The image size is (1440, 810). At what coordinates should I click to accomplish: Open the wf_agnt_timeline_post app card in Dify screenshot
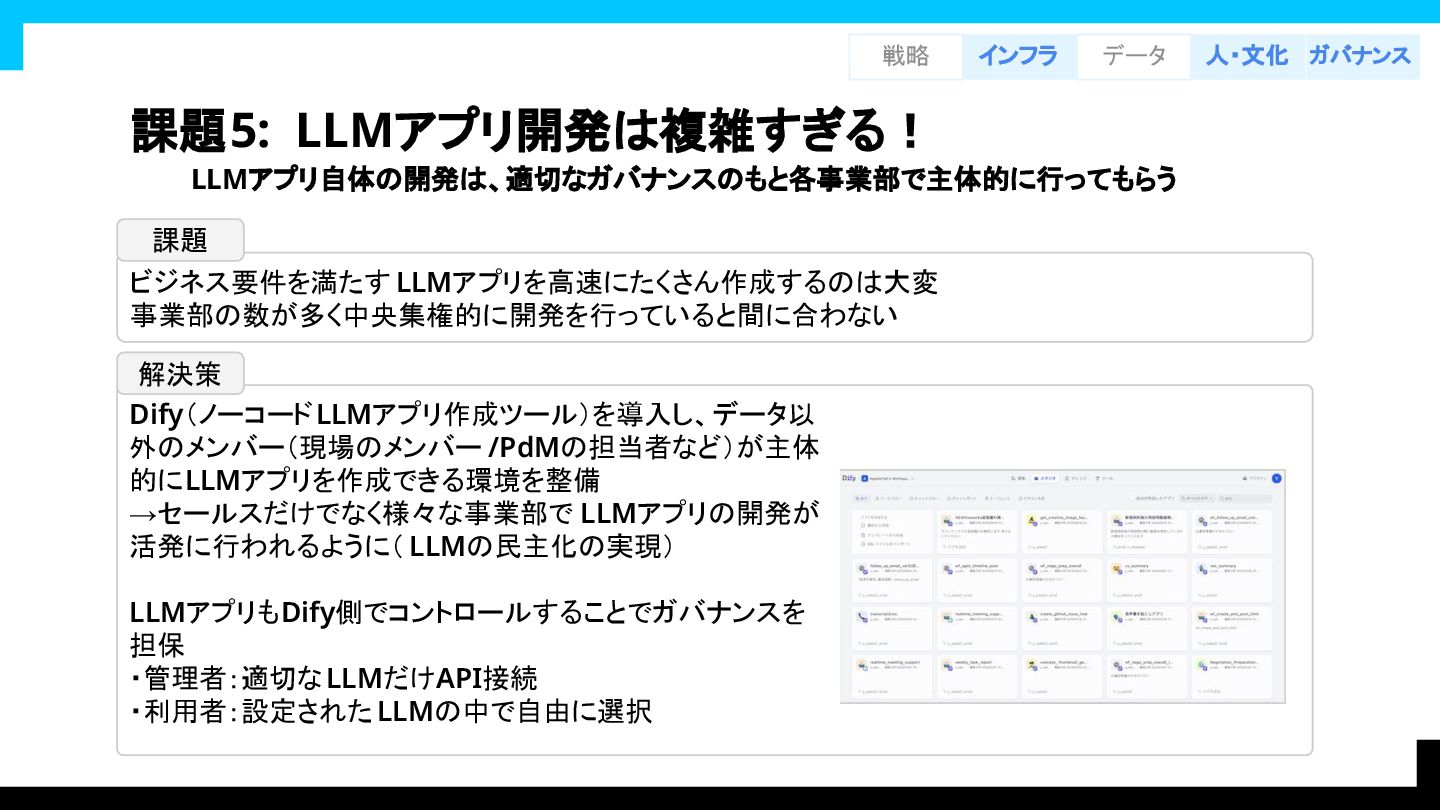pyautogui.click(x=977, y=580)
